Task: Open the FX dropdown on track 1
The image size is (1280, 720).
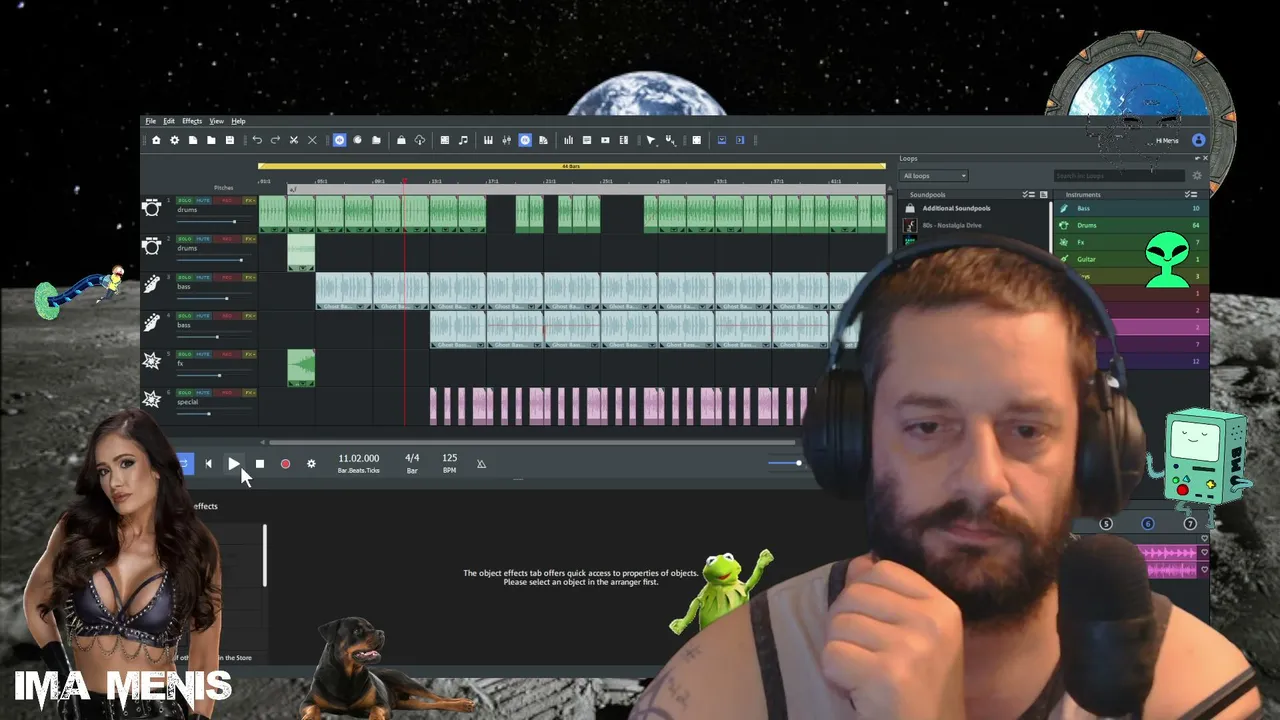Action: tap(250, 201)
